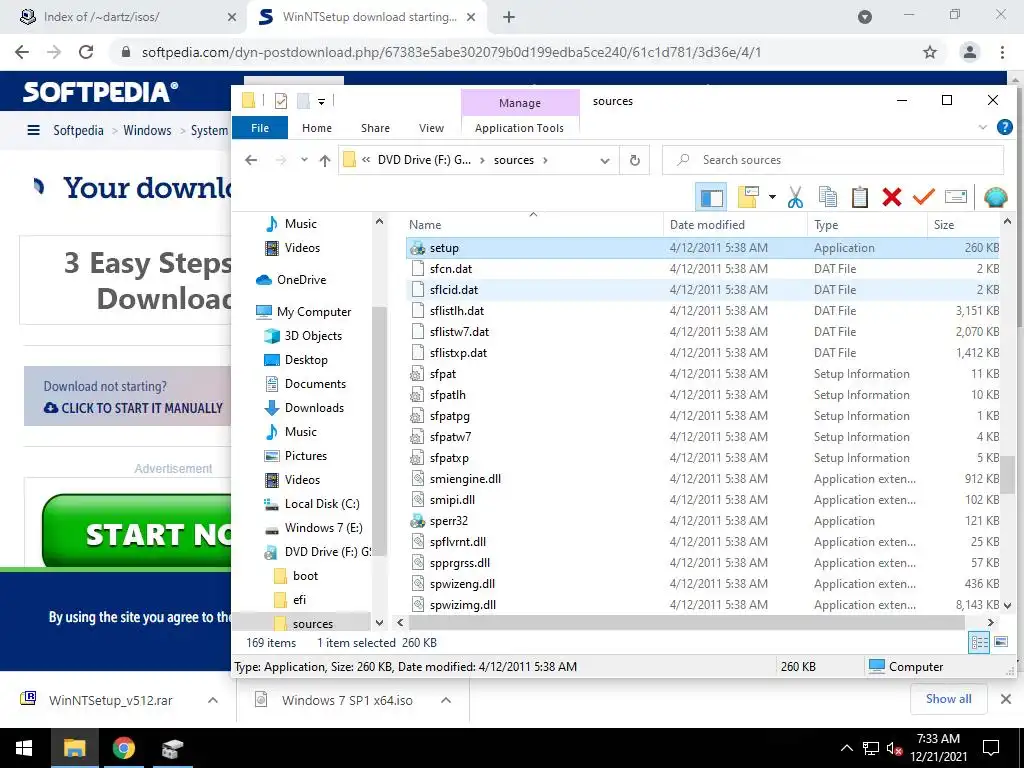Bookmark this page star icon in Chrome
The width and height of the screenshot is (1024, 768).
point(930,52)
